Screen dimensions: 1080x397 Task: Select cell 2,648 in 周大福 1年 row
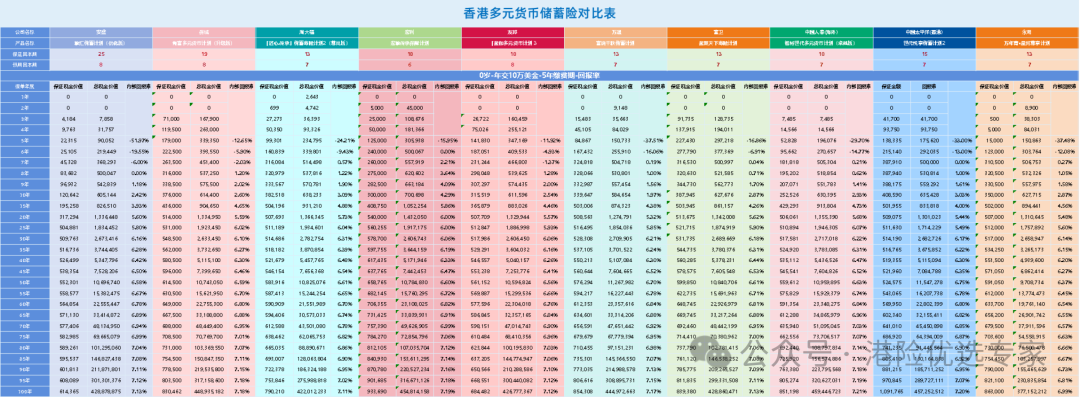311,97
